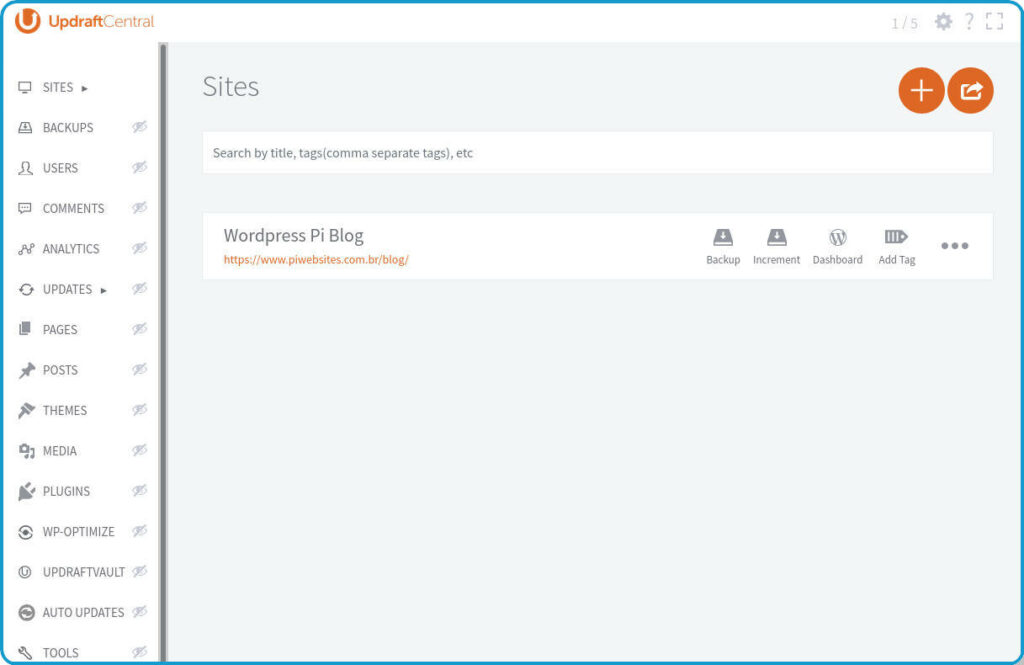Open Comments section
Screen dimensions: 1024x665
click(x=73, y=209)
